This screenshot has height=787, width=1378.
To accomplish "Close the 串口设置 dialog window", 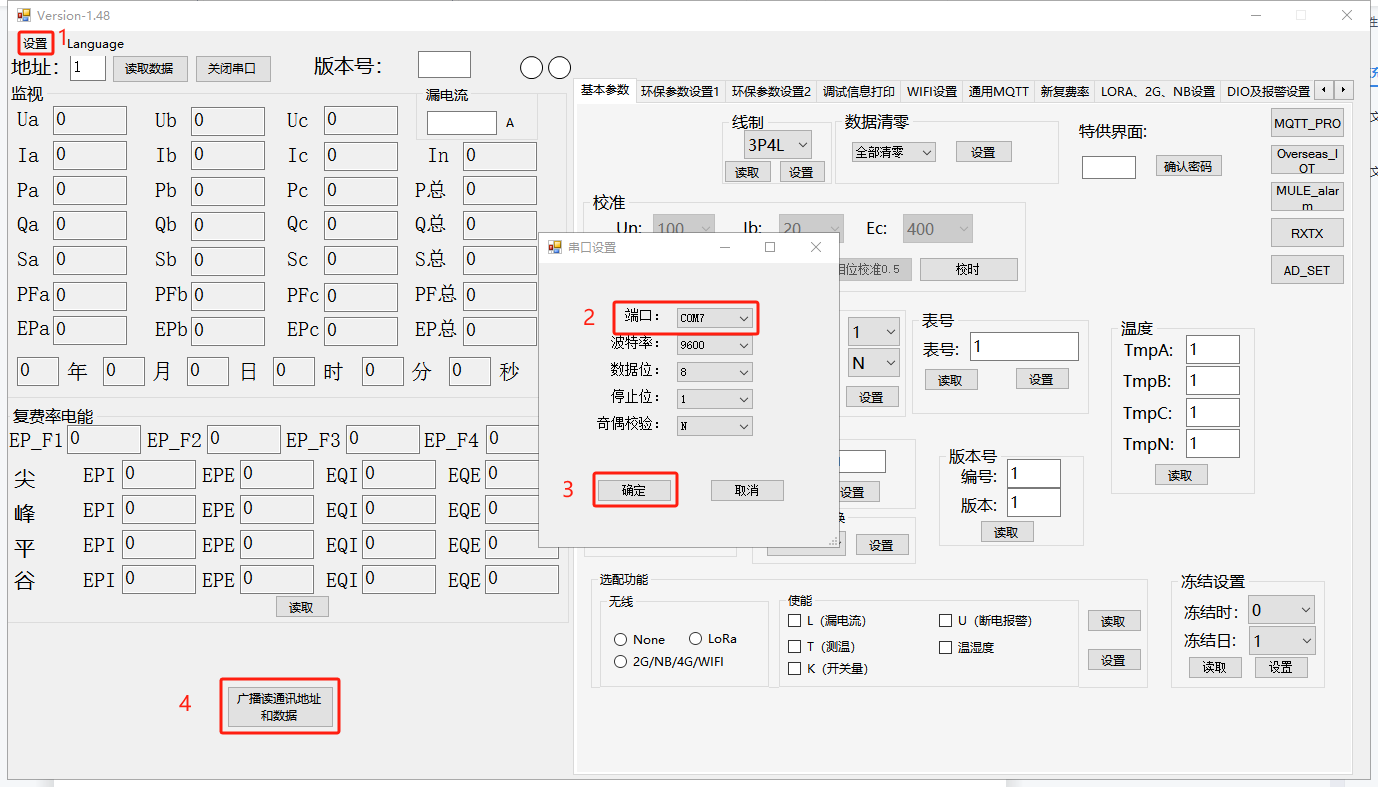I will click(x=815, y=247).
